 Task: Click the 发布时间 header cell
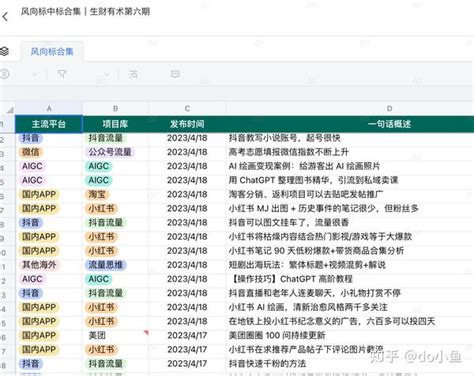tap(187, 124)
